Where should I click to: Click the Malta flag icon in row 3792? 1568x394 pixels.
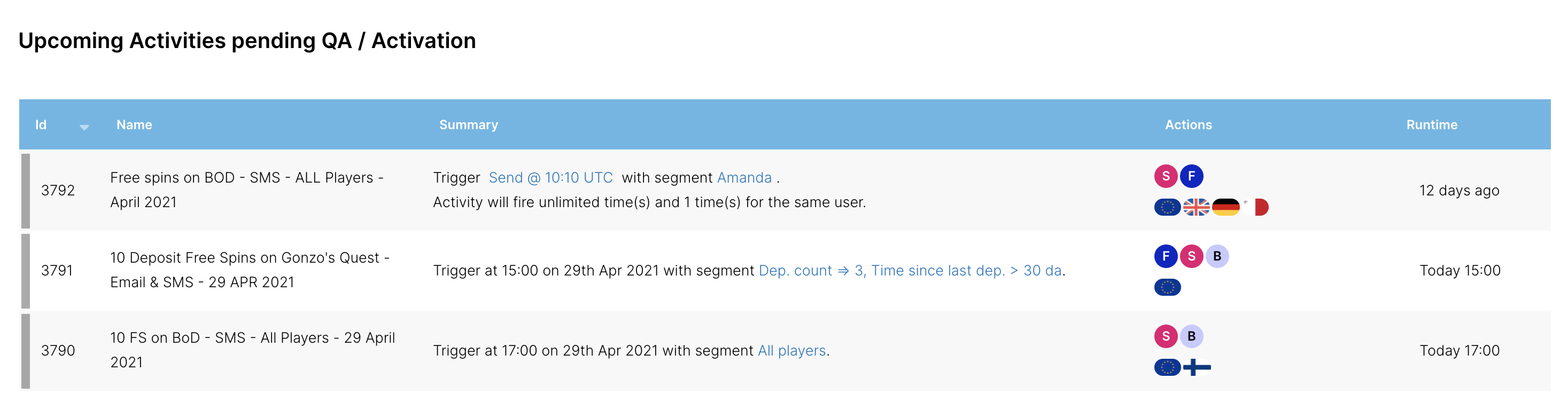pyautogui.click(x=1255, y=207)
